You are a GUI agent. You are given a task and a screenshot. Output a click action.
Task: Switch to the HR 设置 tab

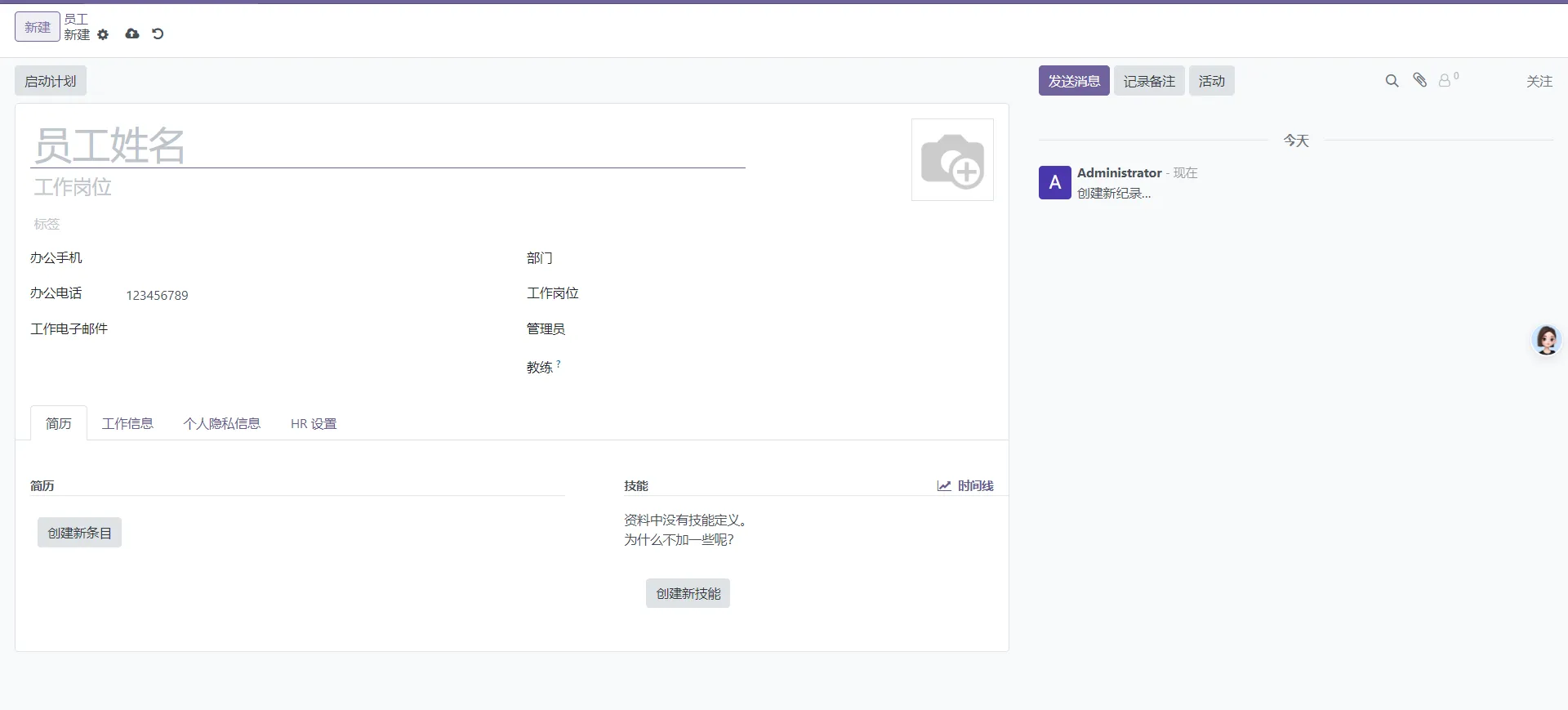coord(314,423)
